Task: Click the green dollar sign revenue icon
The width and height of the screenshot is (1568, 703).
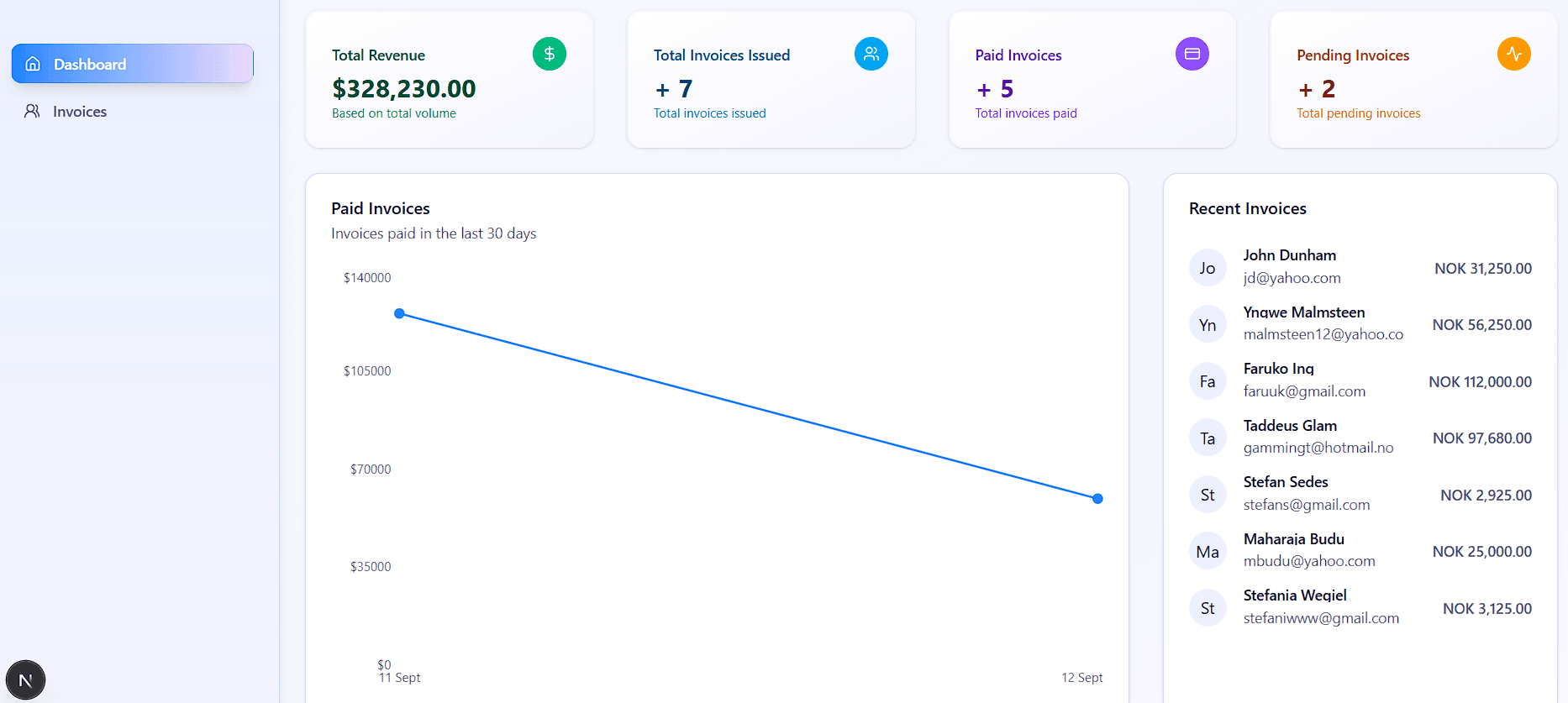Action: pos(550,55)
